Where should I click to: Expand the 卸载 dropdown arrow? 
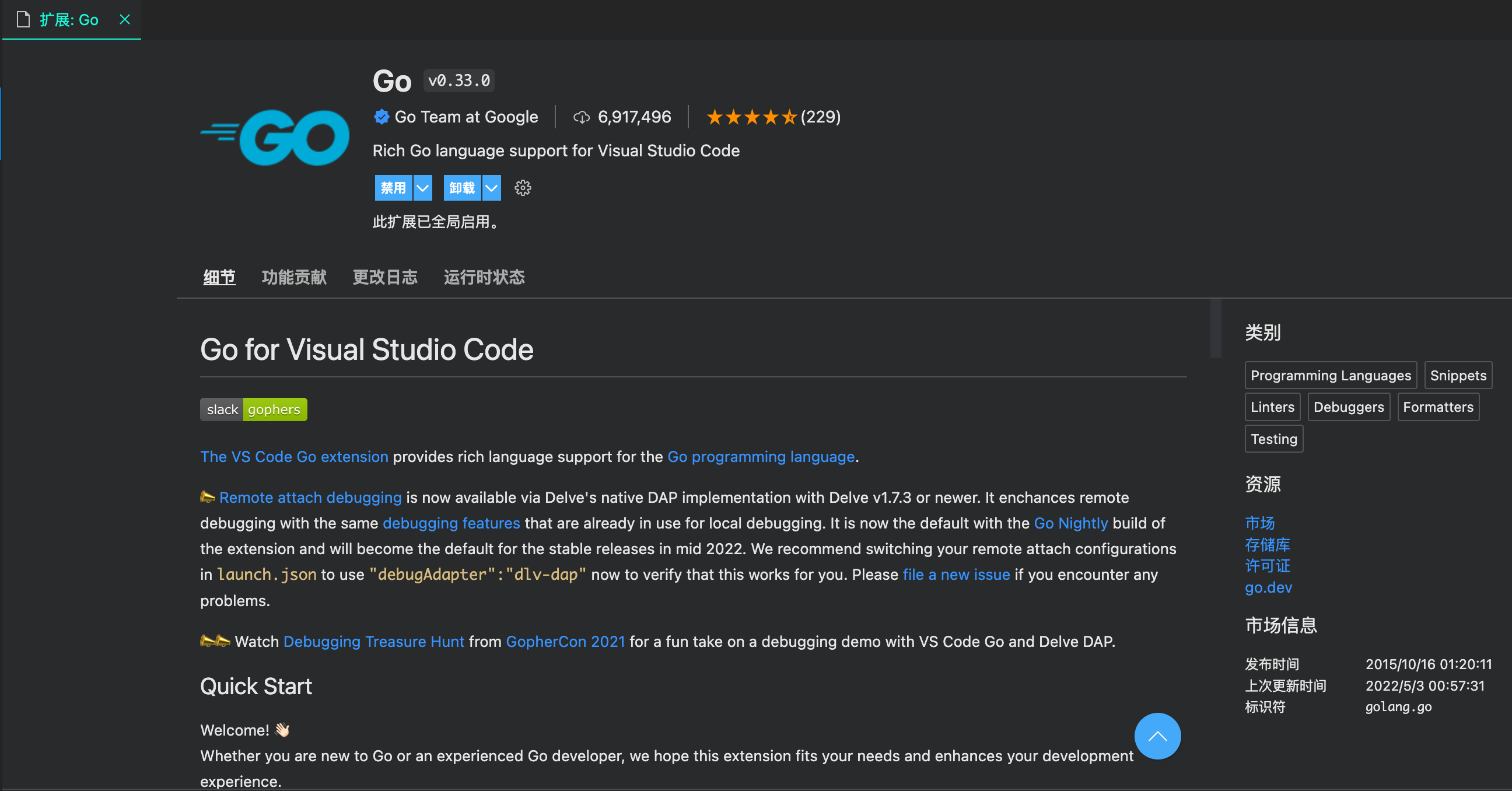(x=491, y=188)
